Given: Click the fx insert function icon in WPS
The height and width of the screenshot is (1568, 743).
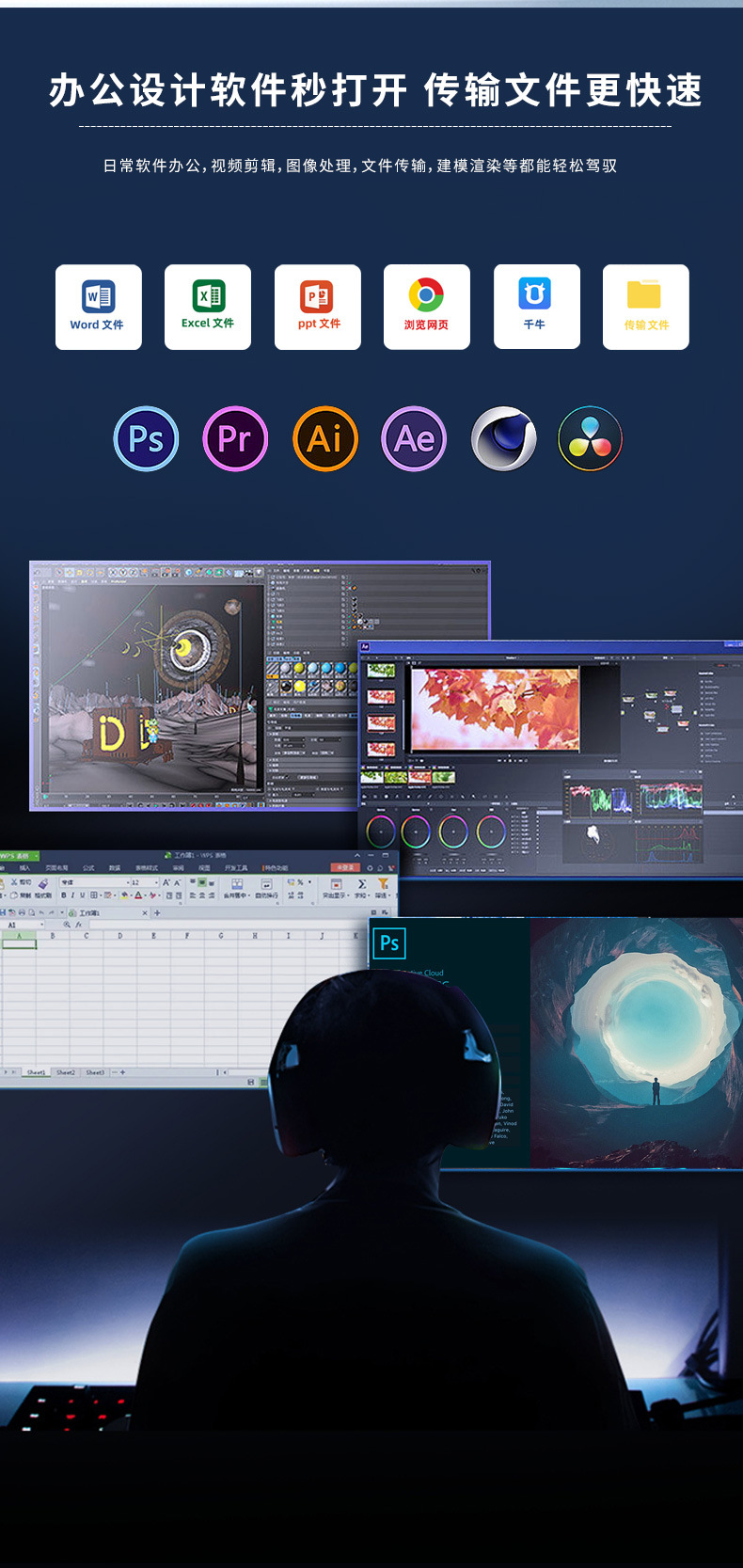Looking at the screenshot, I should pos(79,925).
